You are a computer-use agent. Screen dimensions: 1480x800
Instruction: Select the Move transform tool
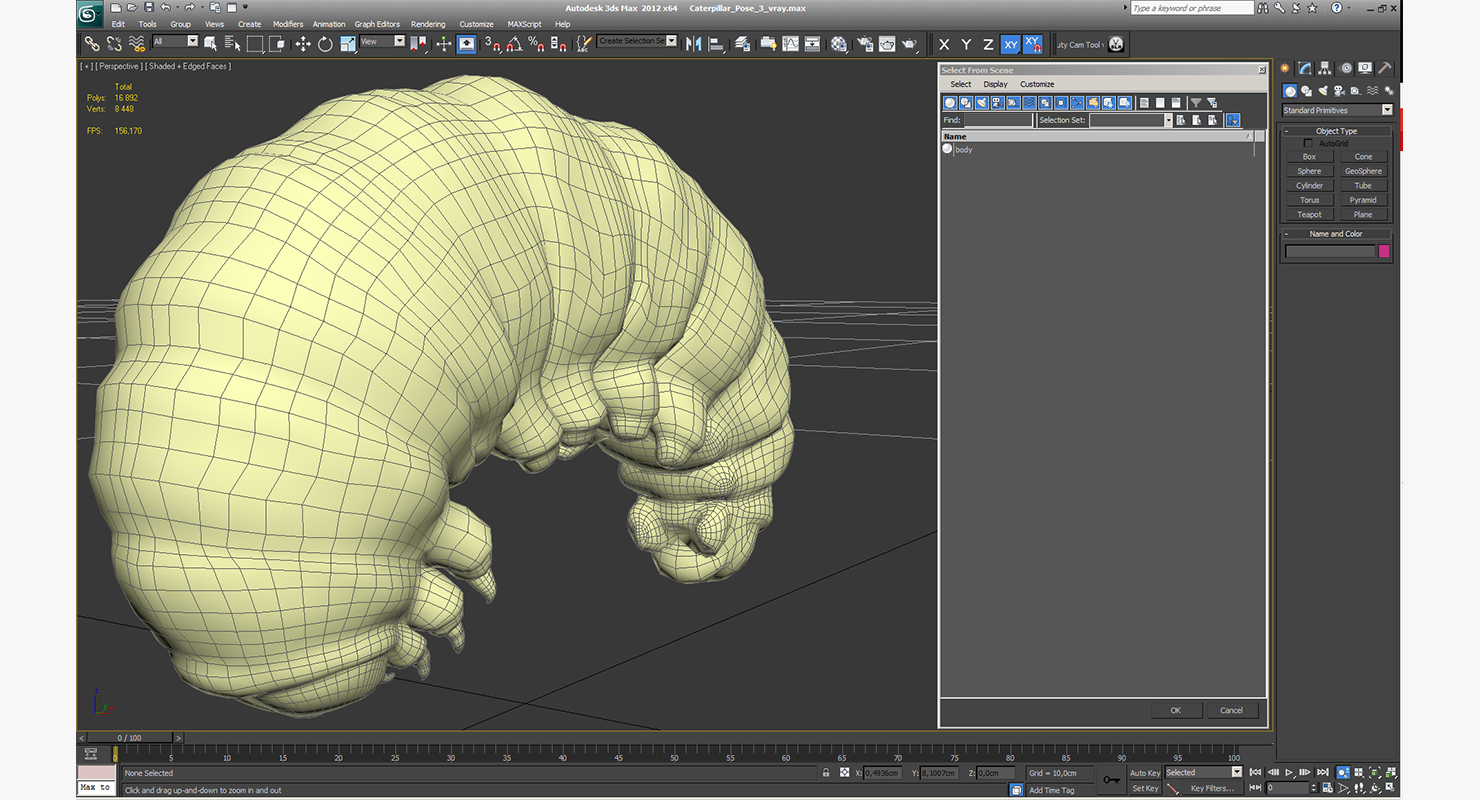click(303, 44)
